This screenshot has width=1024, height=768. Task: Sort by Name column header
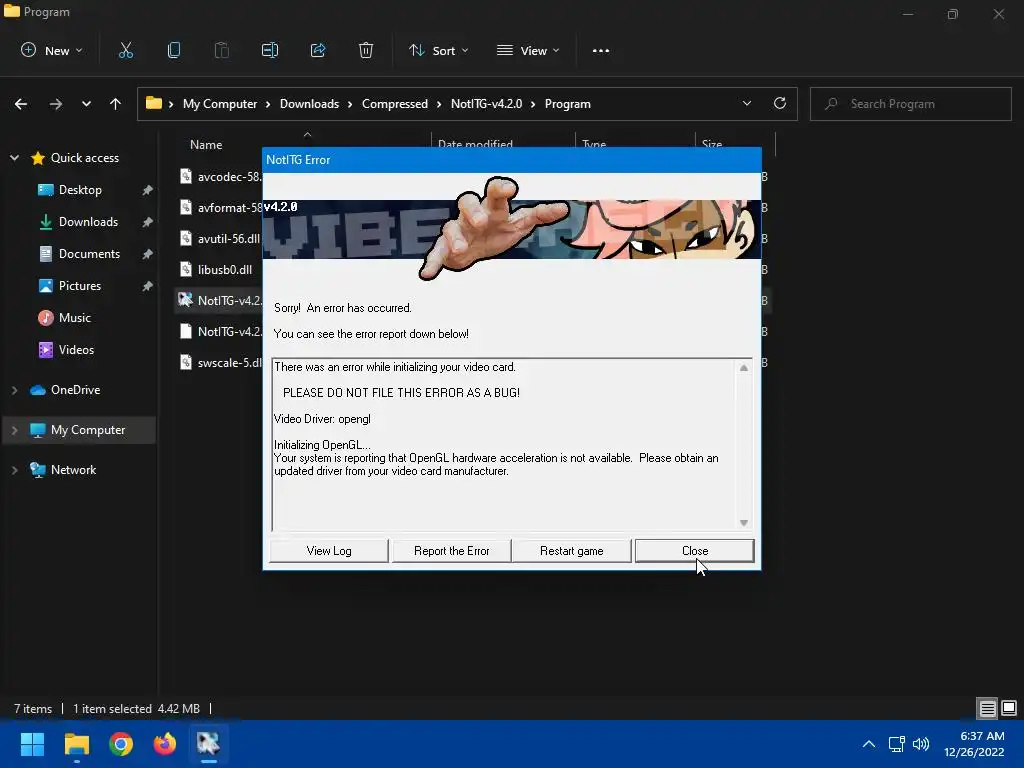click(x=206, y=145)
